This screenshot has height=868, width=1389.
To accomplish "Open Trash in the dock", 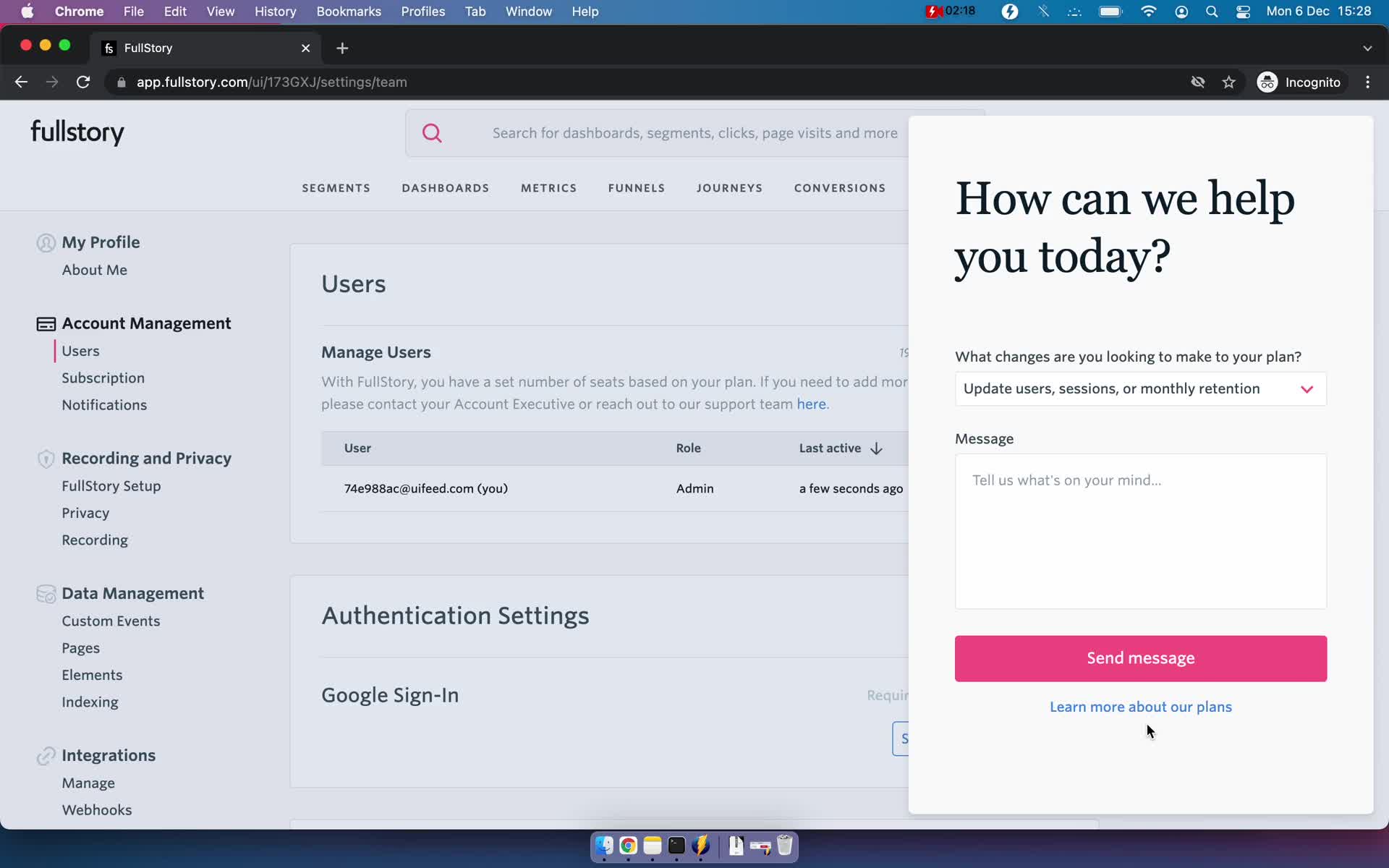I will (785, 846).
